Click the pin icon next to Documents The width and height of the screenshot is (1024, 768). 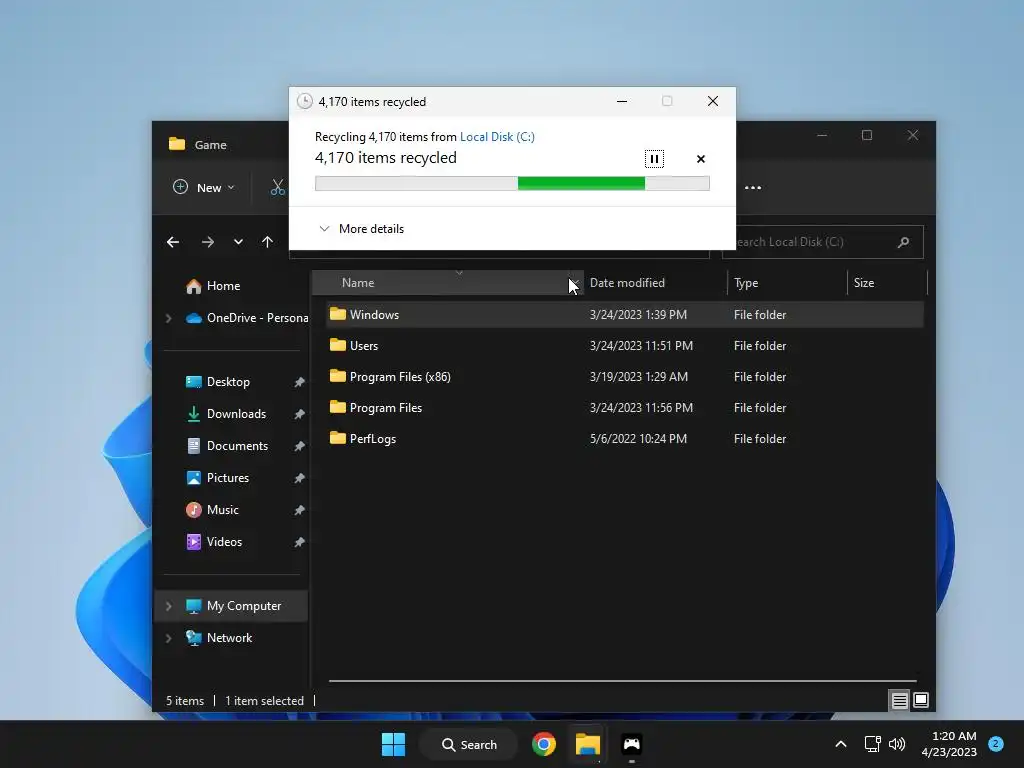pos(299,446)
